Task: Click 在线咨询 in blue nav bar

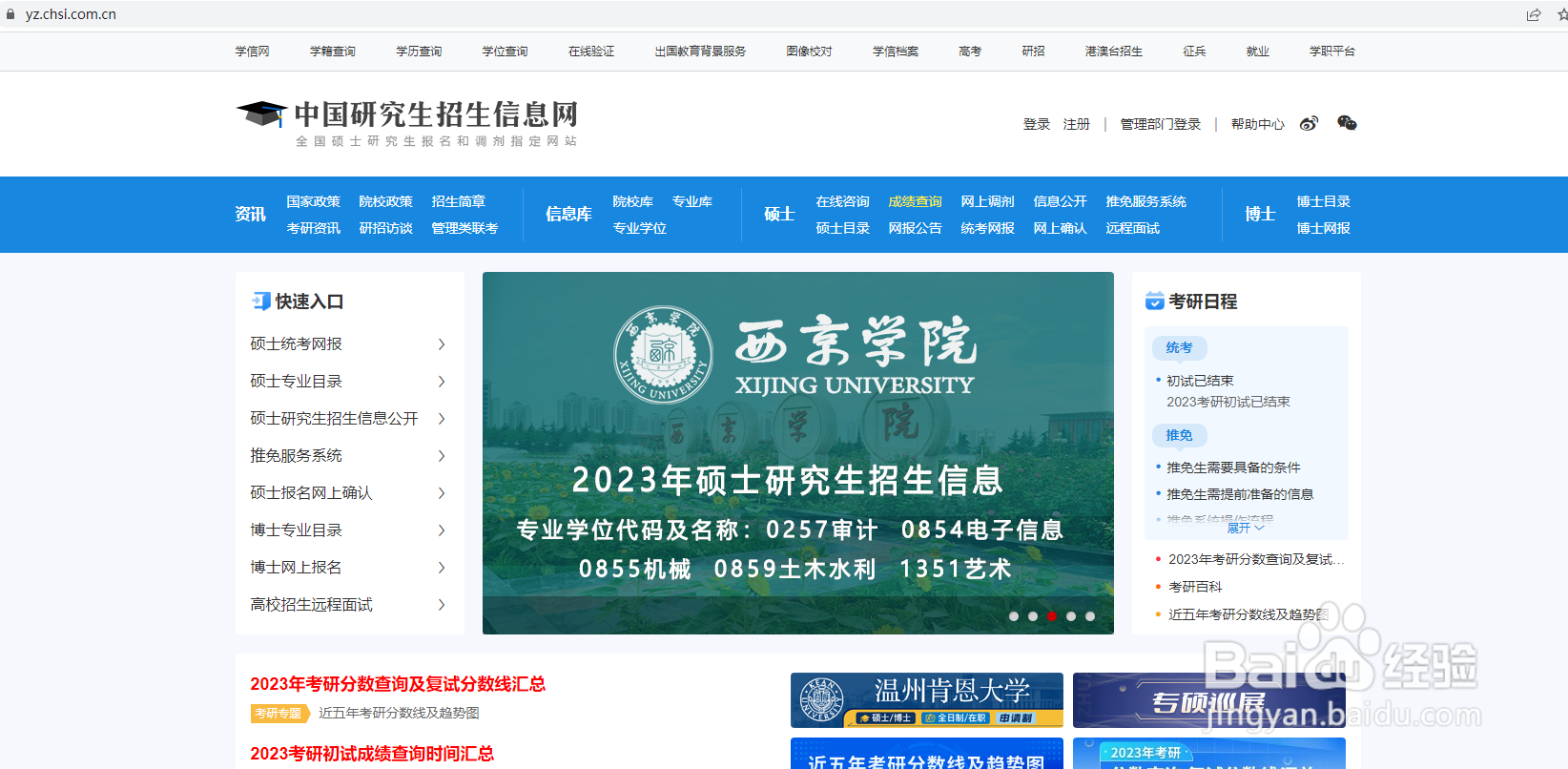Action: 843,201
